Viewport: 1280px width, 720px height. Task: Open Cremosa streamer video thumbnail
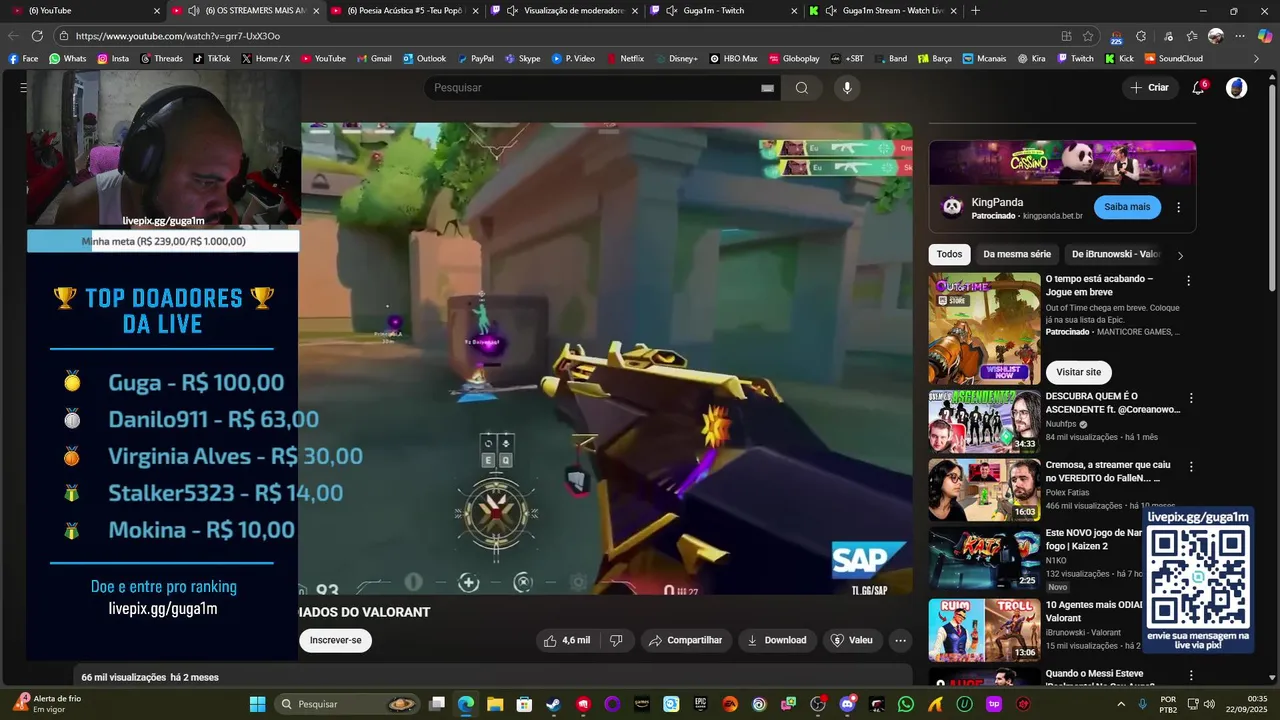click(x=984, y=490)
